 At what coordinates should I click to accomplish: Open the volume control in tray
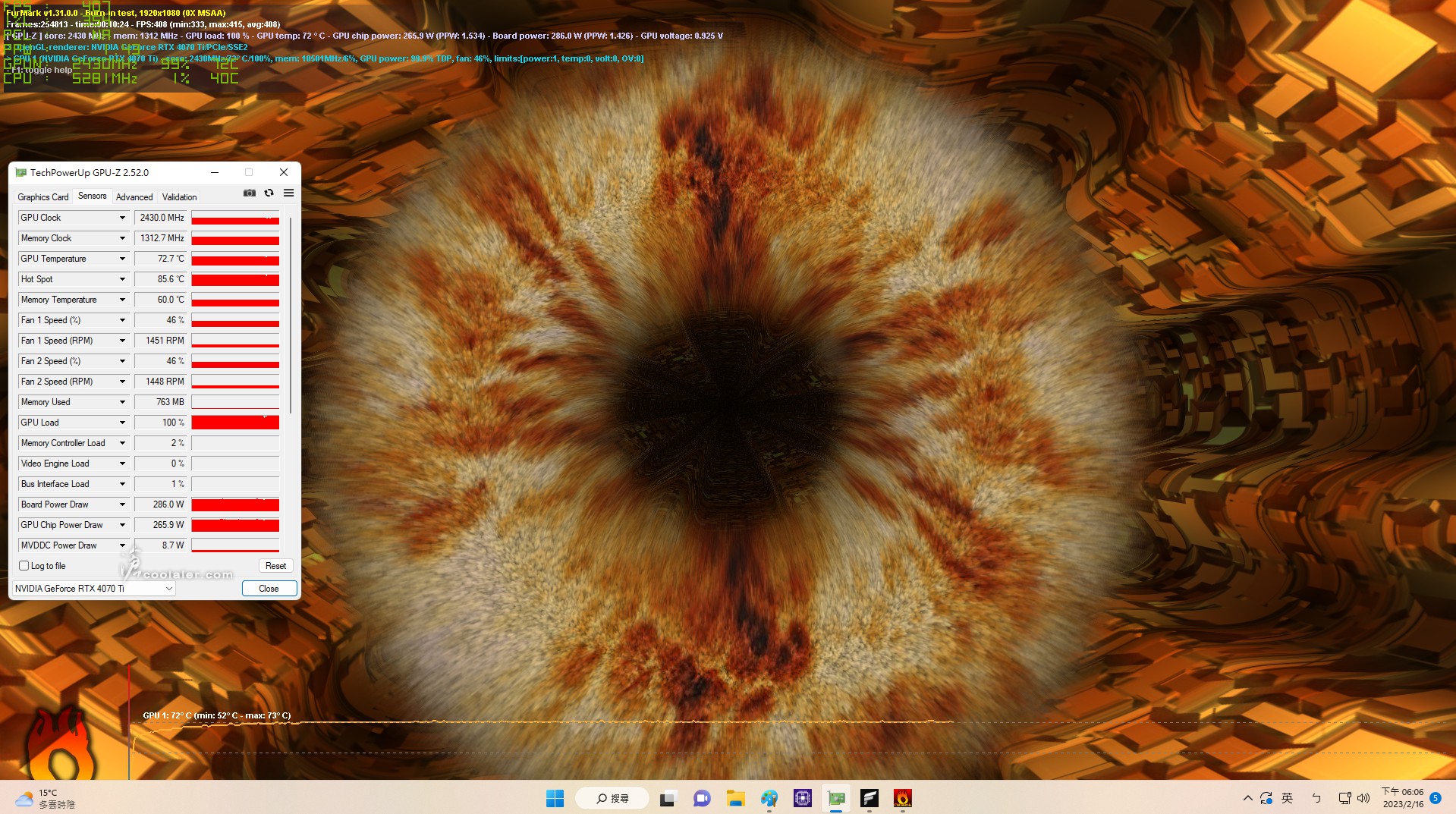pyautogui.click(x=1363, y=798)
